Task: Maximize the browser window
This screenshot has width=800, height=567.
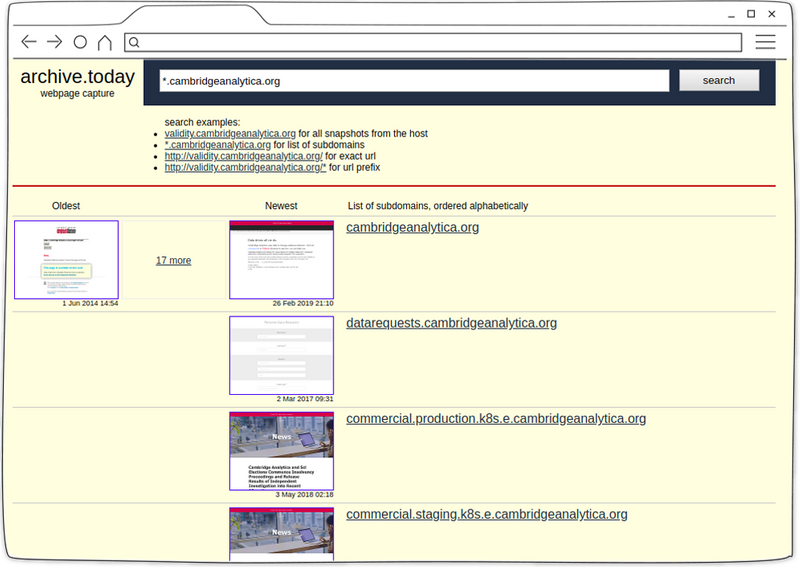Action: (751, 14)
